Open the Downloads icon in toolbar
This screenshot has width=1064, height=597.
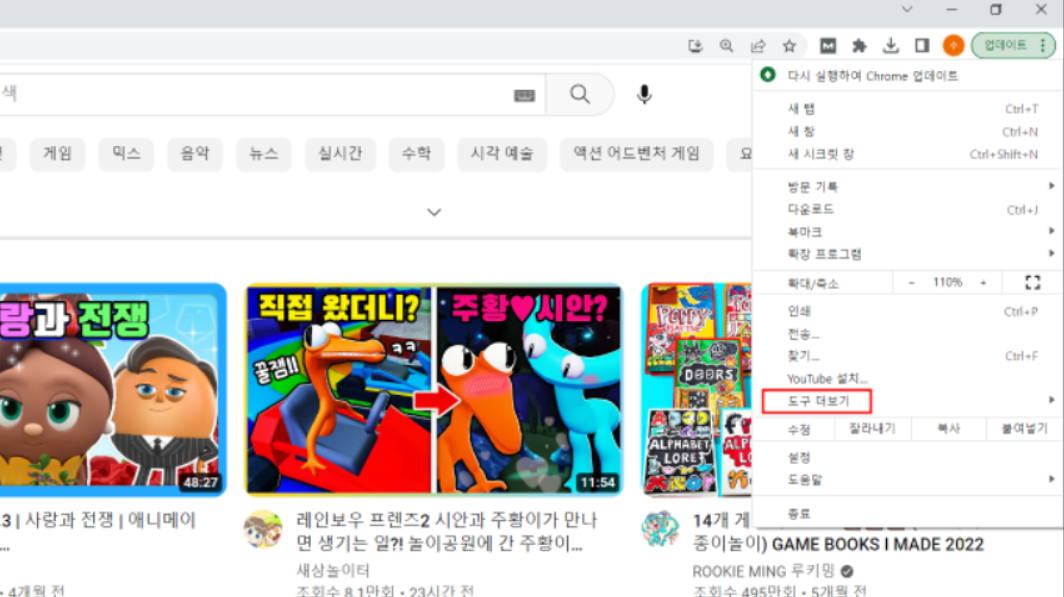click(890, 46)
